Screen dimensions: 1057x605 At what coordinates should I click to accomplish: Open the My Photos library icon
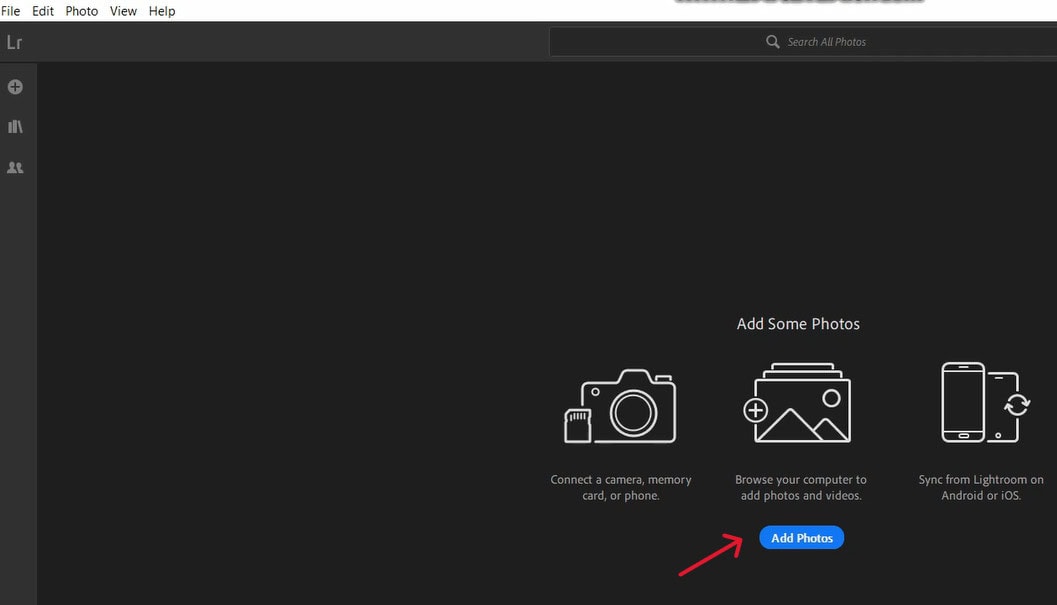pyautogui.click(x=15, y=127)
